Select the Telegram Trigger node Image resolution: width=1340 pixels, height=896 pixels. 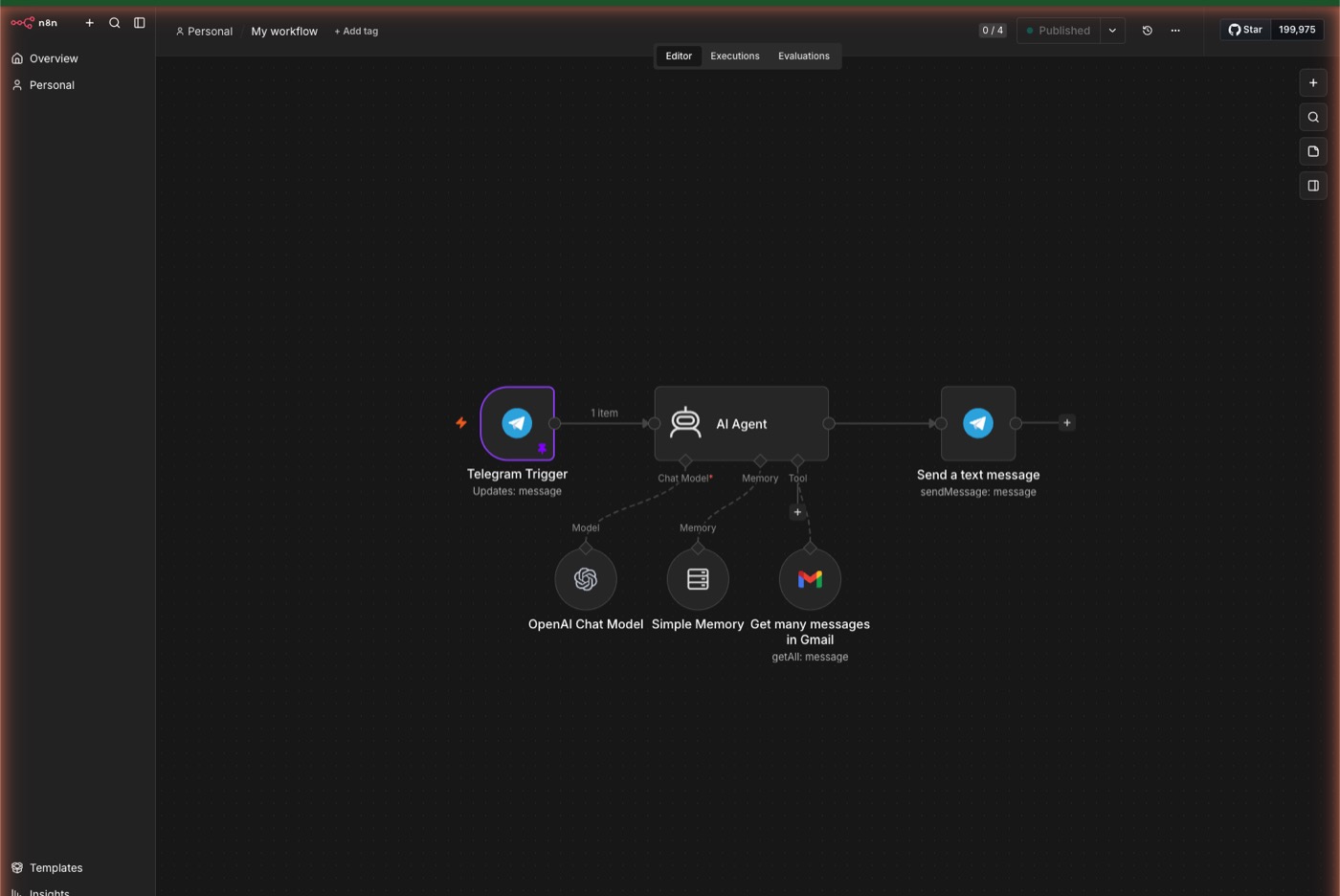pos(517,423)
